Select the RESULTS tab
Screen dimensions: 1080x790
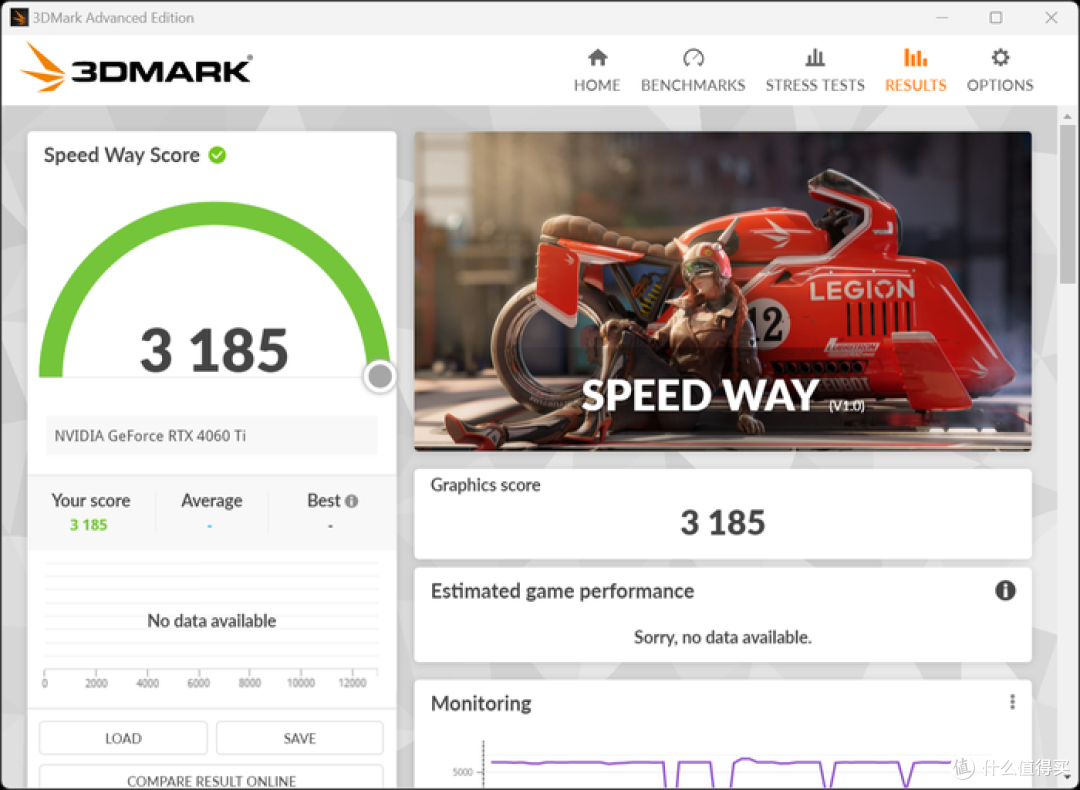915,70
